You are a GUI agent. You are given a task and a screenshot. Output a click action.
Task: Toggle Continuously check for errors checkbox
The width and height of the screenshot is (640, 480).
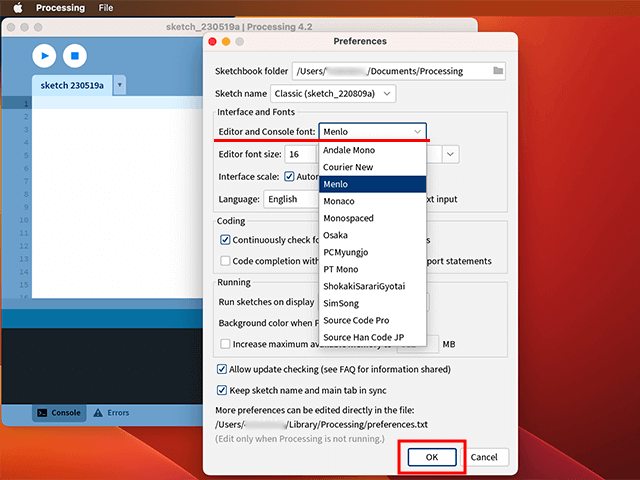[x=225, y=240]
